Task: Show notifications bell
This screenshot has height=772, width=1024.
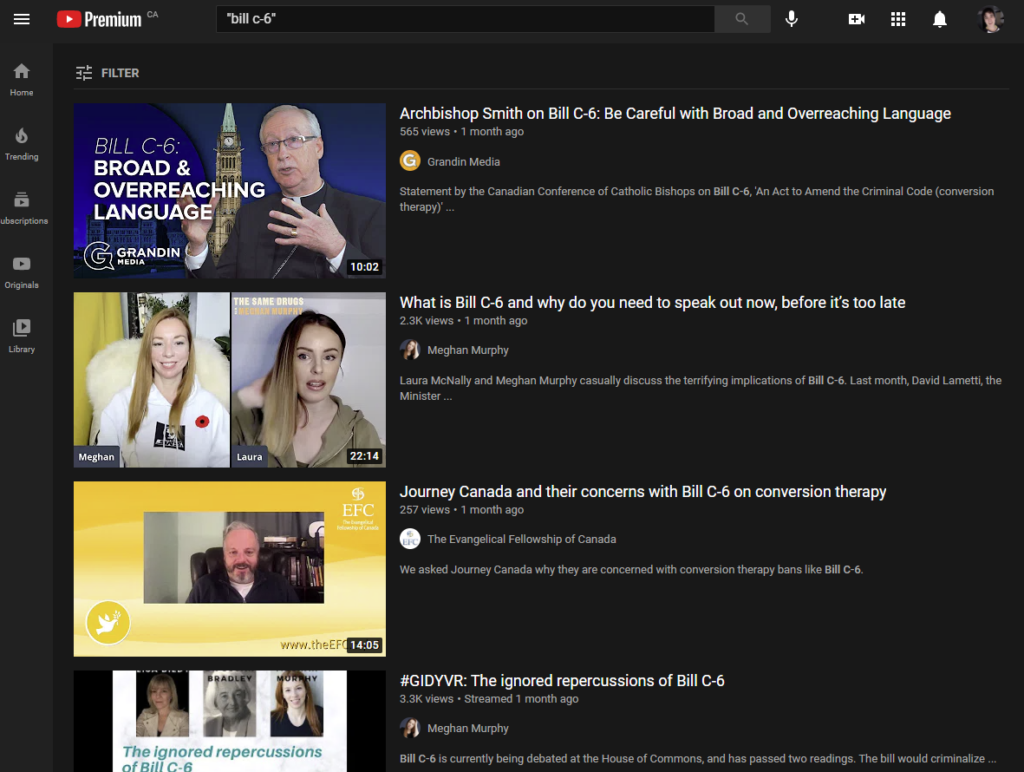Action: click(940, 19)
